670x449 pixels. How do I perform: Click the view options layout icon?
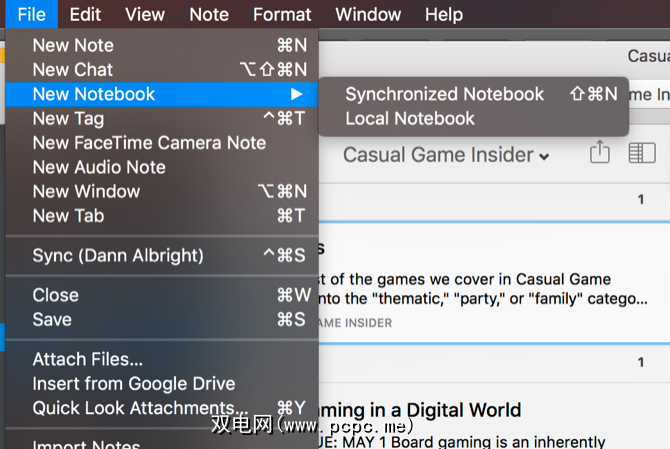click(x=640, y=153)
